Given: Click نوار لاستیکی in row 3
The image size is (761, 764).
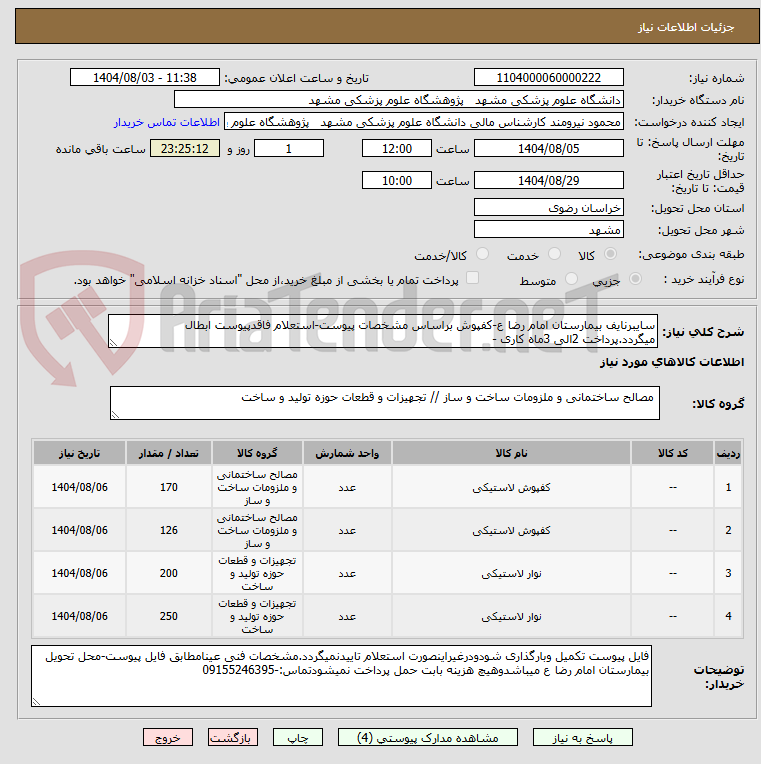Looking at the screenshot, I should 511,573.
